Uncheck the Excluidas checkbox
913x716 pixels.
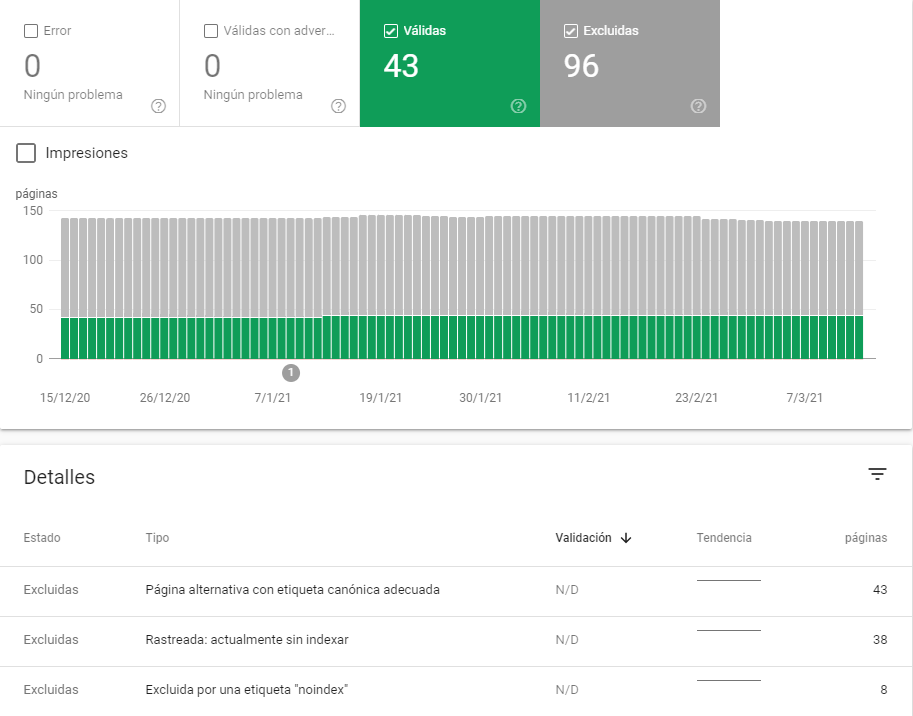(571, 31)
